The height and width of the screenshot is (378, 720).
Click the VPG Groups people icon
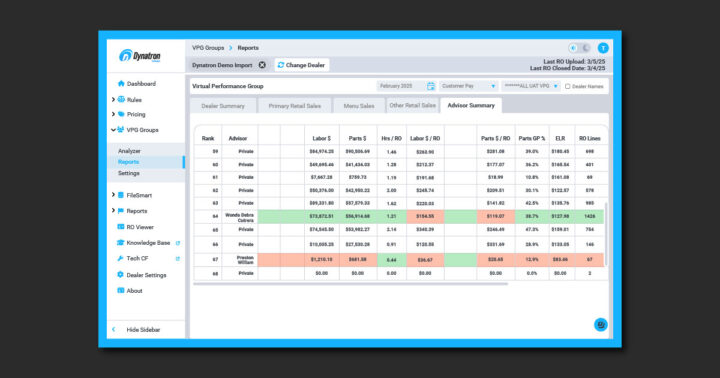(121, 130)
